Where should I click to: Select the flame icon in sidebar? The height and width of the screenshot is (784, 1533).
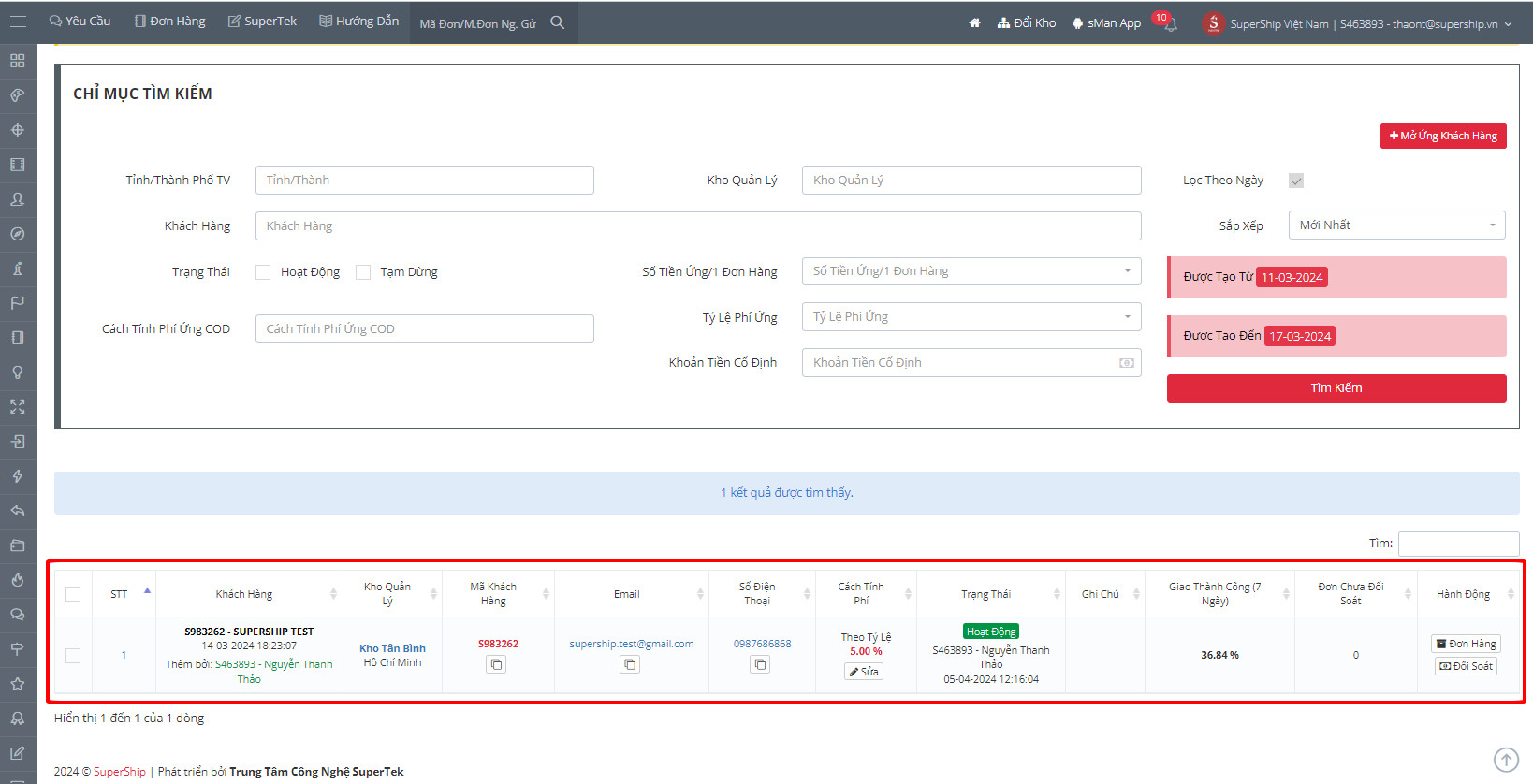18,580
